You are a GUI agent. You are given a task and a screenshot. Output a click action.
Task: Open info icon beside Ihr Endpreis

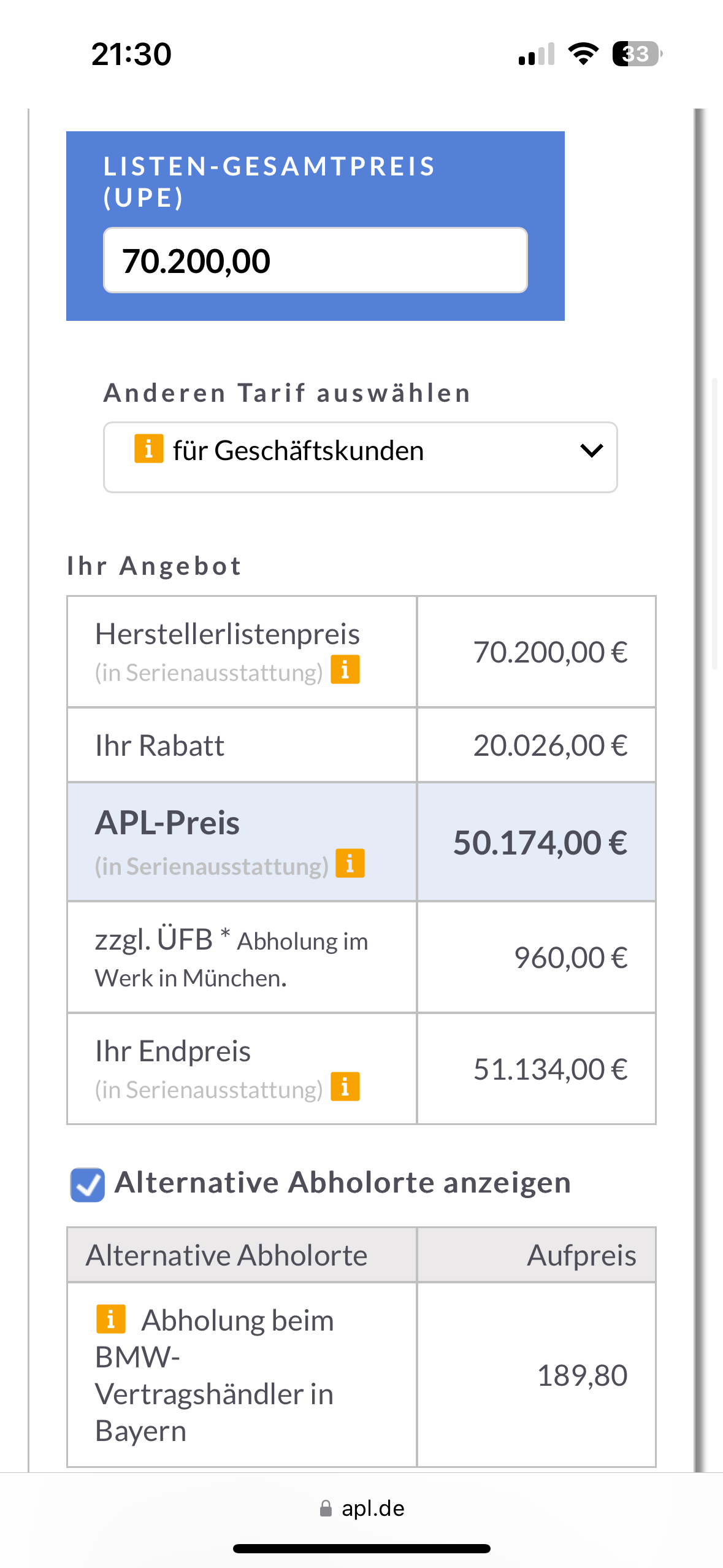[x=345, y=1087]
